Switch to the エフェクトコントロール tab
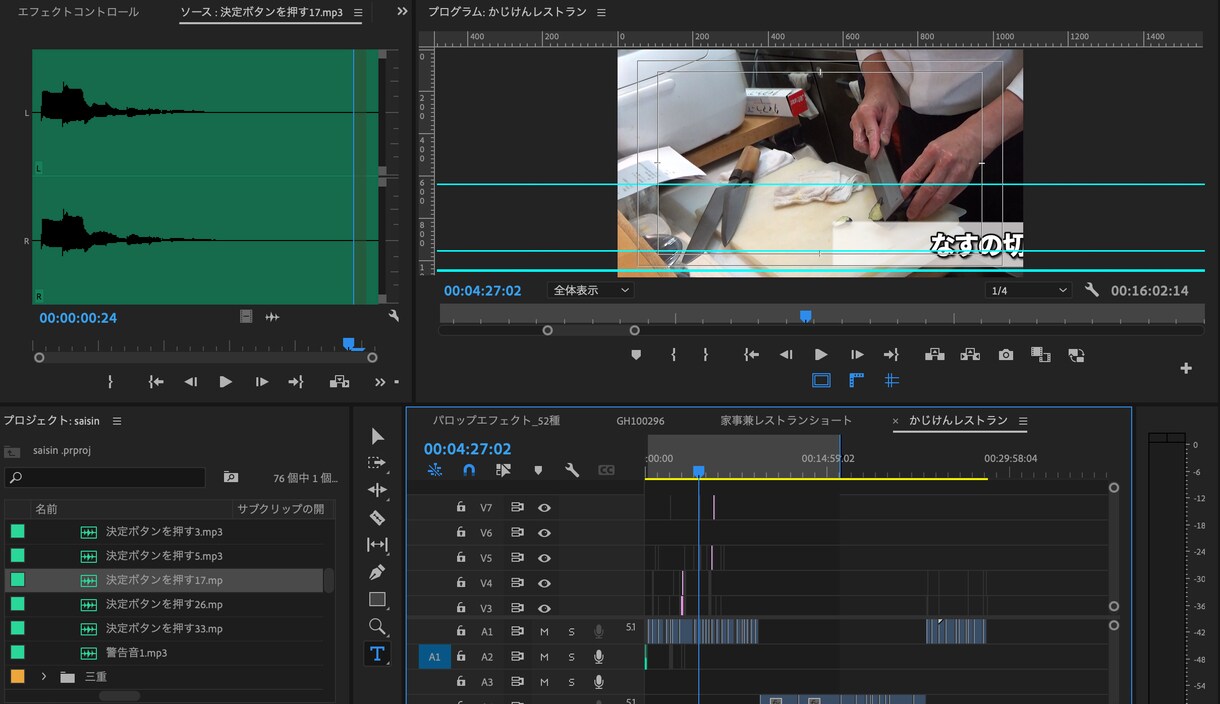 [78, 12]
